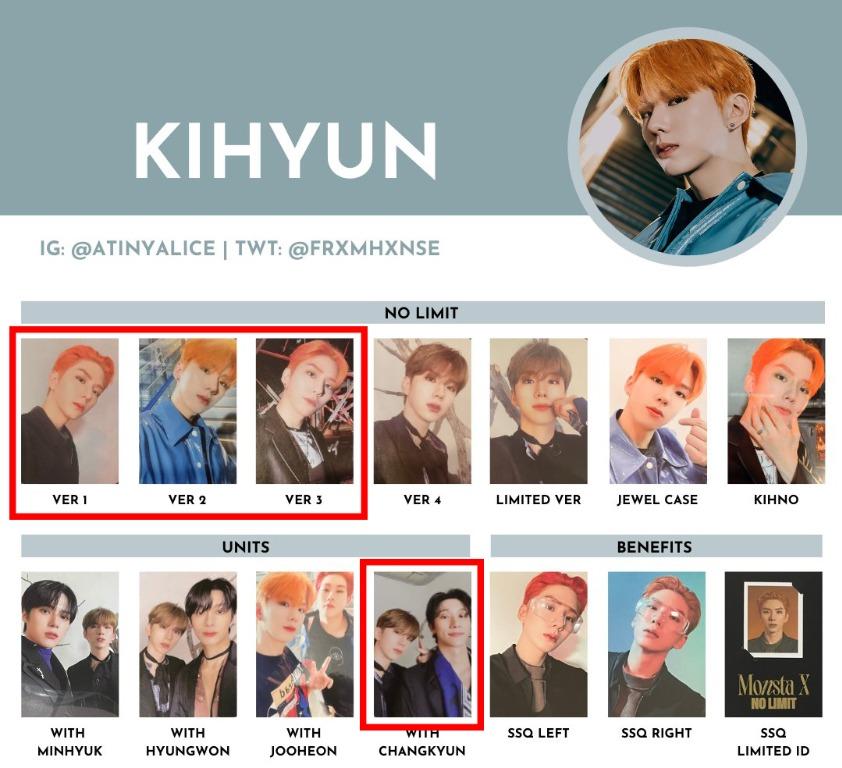Open the @FRXMHXNSE Twitter handle
The image size is (842, 768).
(x=364, y=249)
